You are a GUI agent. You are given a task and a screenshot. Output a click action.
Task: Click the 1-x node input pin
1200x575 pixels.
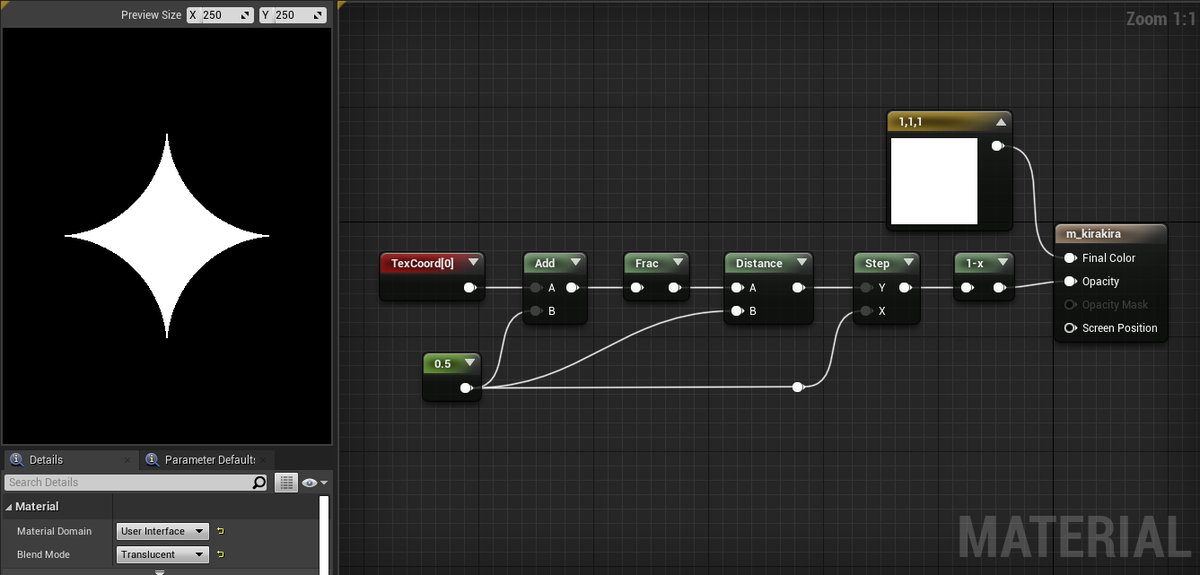966,288
